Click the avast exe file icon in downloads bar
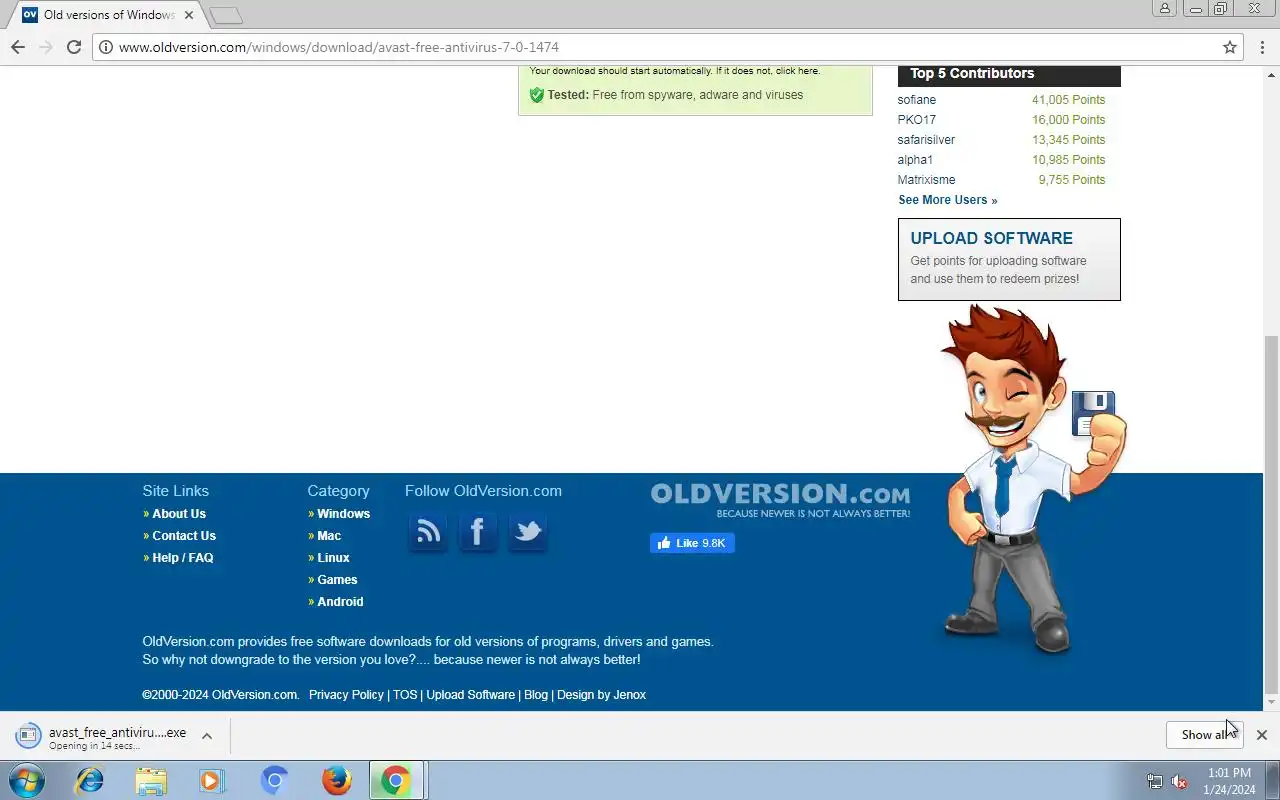This screenshot has height=800, width=1280. point(28,735)
